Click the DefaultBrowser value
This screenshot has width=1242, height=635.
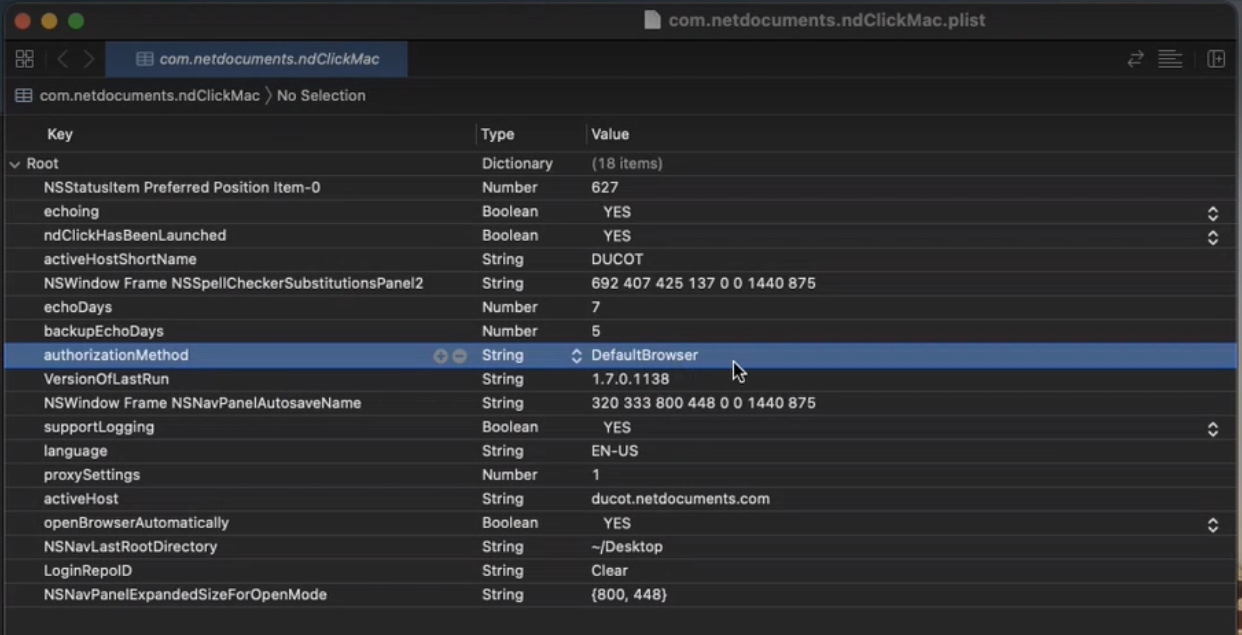pyautogui.click(x=645, y=356)
